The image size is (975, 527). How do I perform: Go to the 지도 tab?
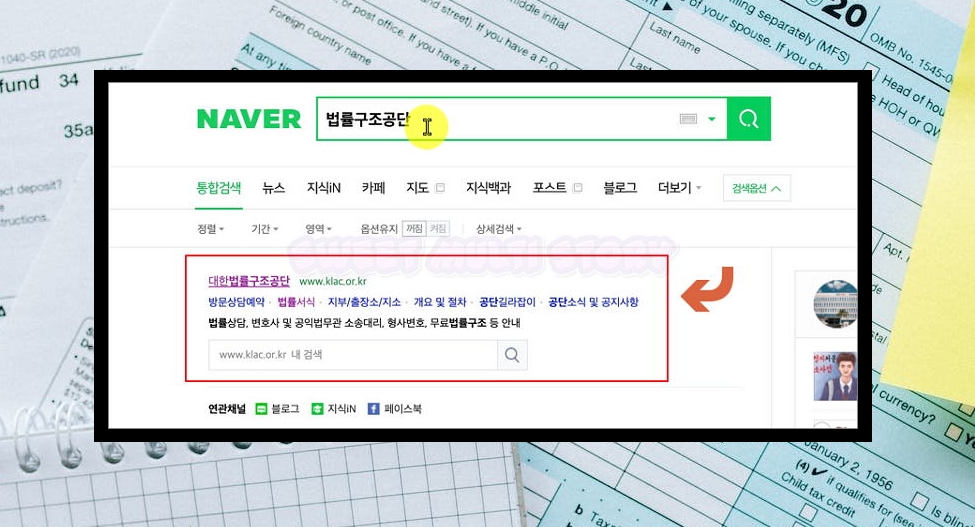coord(417,188)
